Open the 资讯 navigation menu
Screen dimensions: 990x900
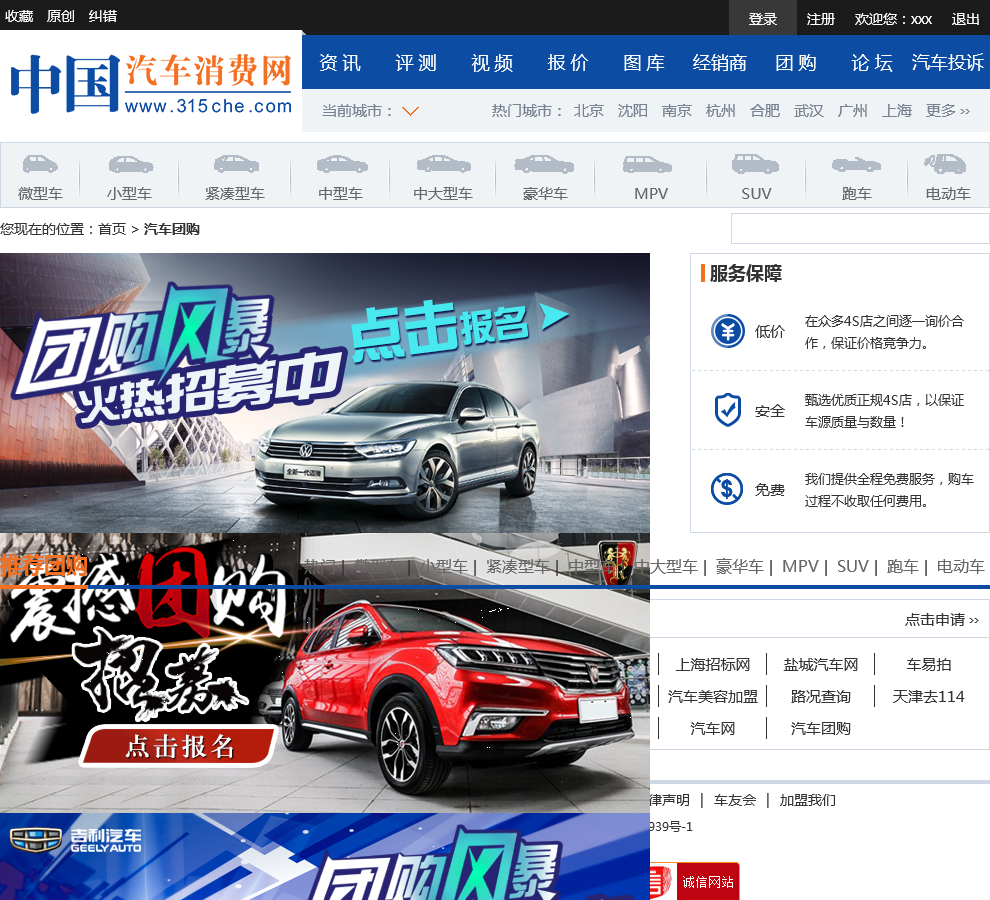point(340,63)
